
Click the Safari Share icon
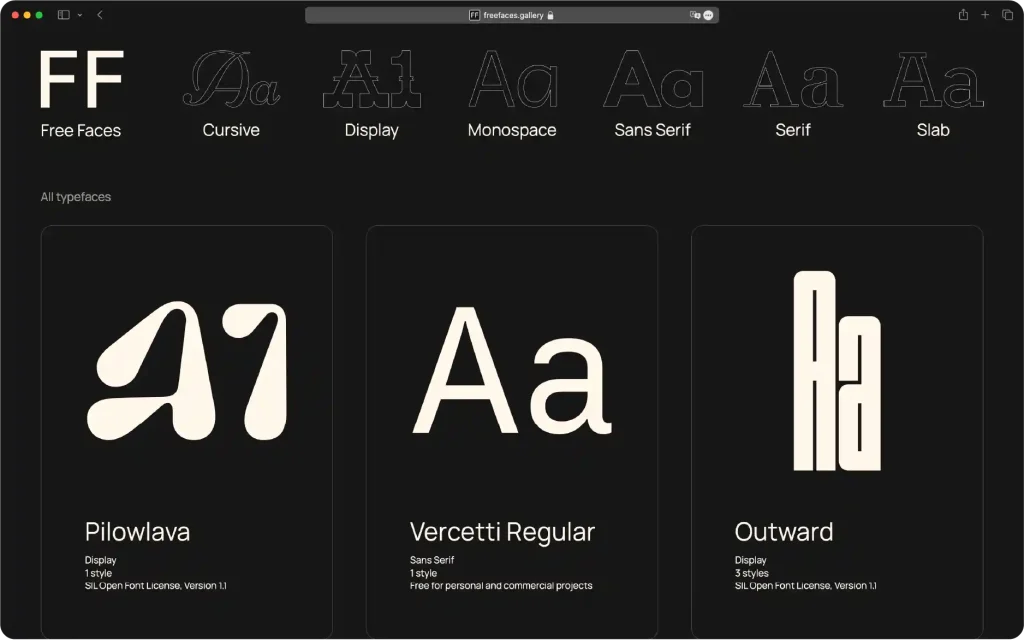click(963, 15)
